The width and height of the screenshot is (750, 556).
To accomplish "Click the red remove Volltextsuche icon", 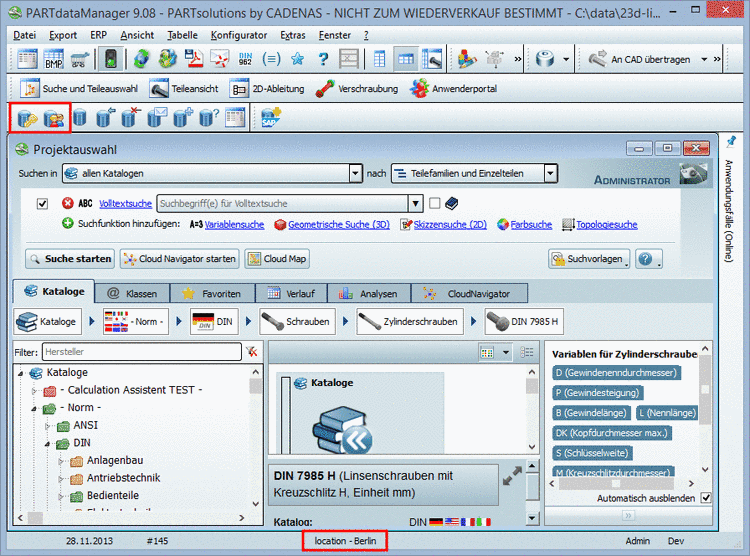I will pos(67,203).
